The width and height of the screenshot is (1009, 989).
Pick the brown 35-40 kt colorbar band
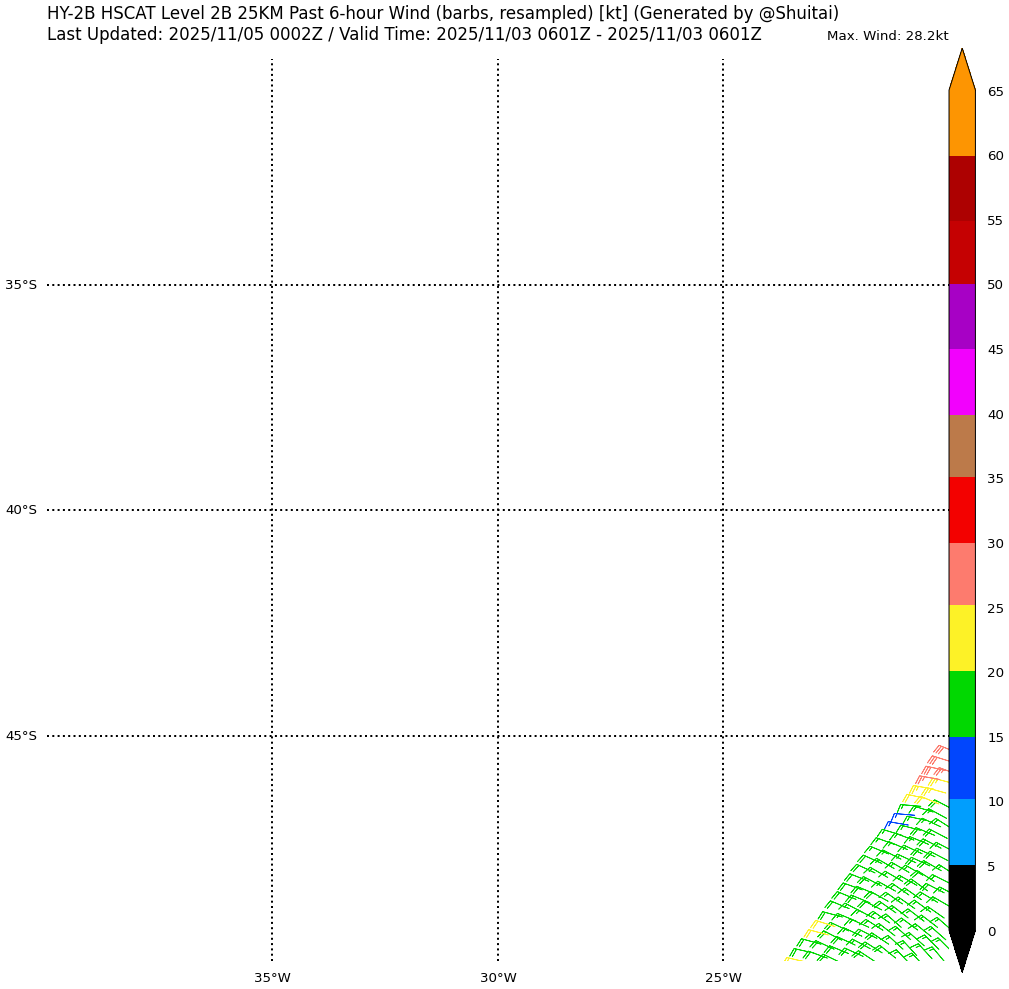tap(961, 446)
